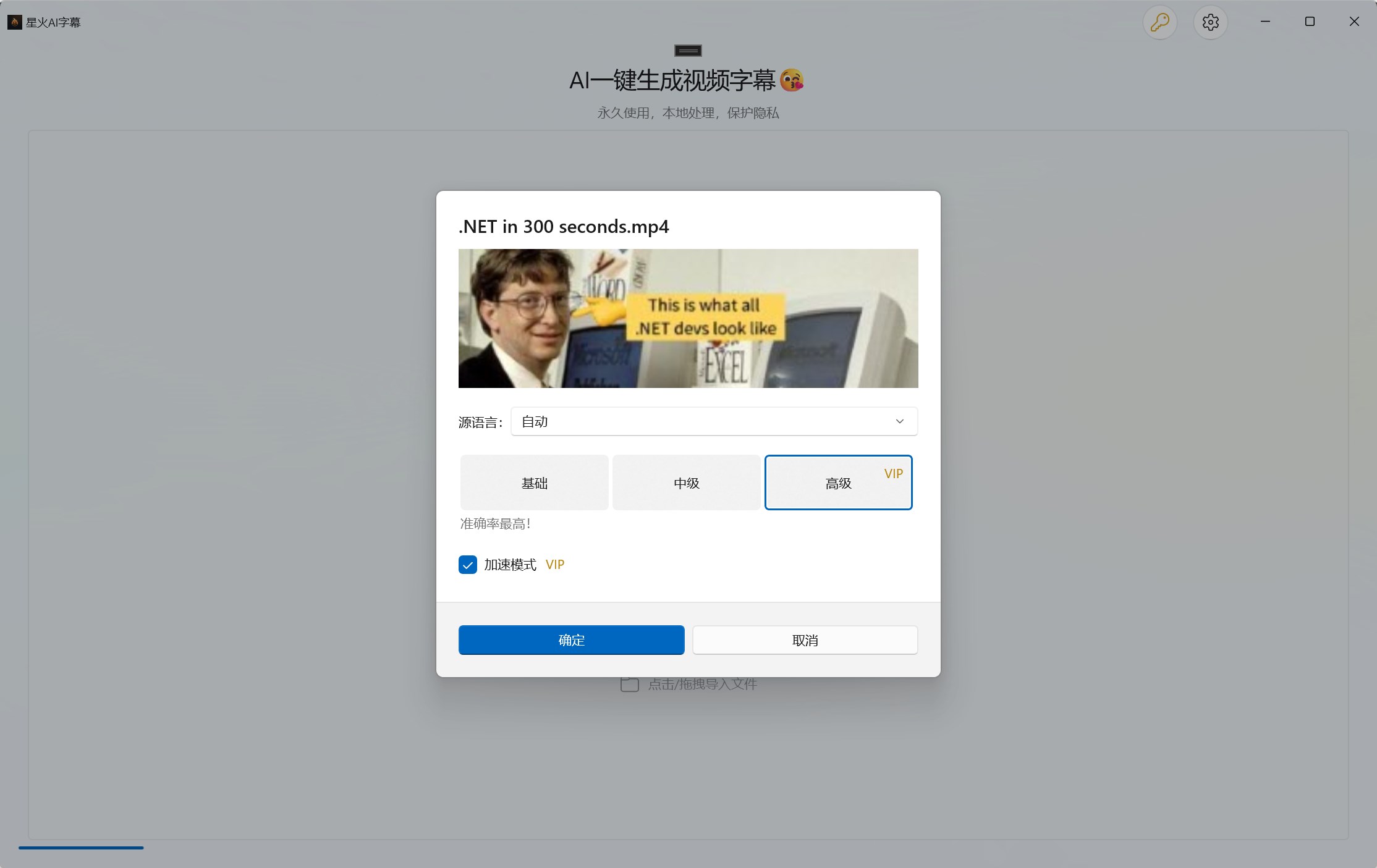This screenshot has height=868, width=1377.
Task: Click the small banner icon above heading
Action: tap(688, 51)
